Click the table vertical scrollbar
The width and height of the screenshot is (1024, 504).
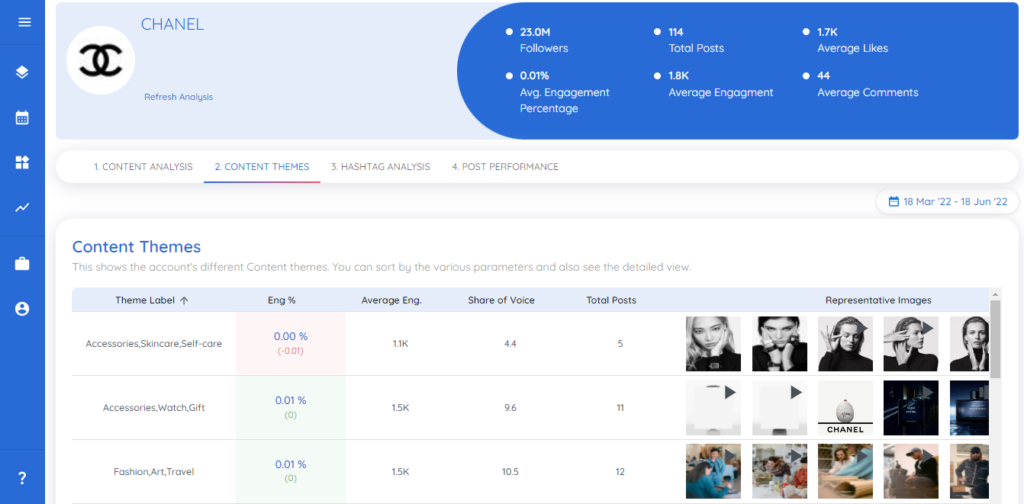pyautogui.click(x=995, y=339)
